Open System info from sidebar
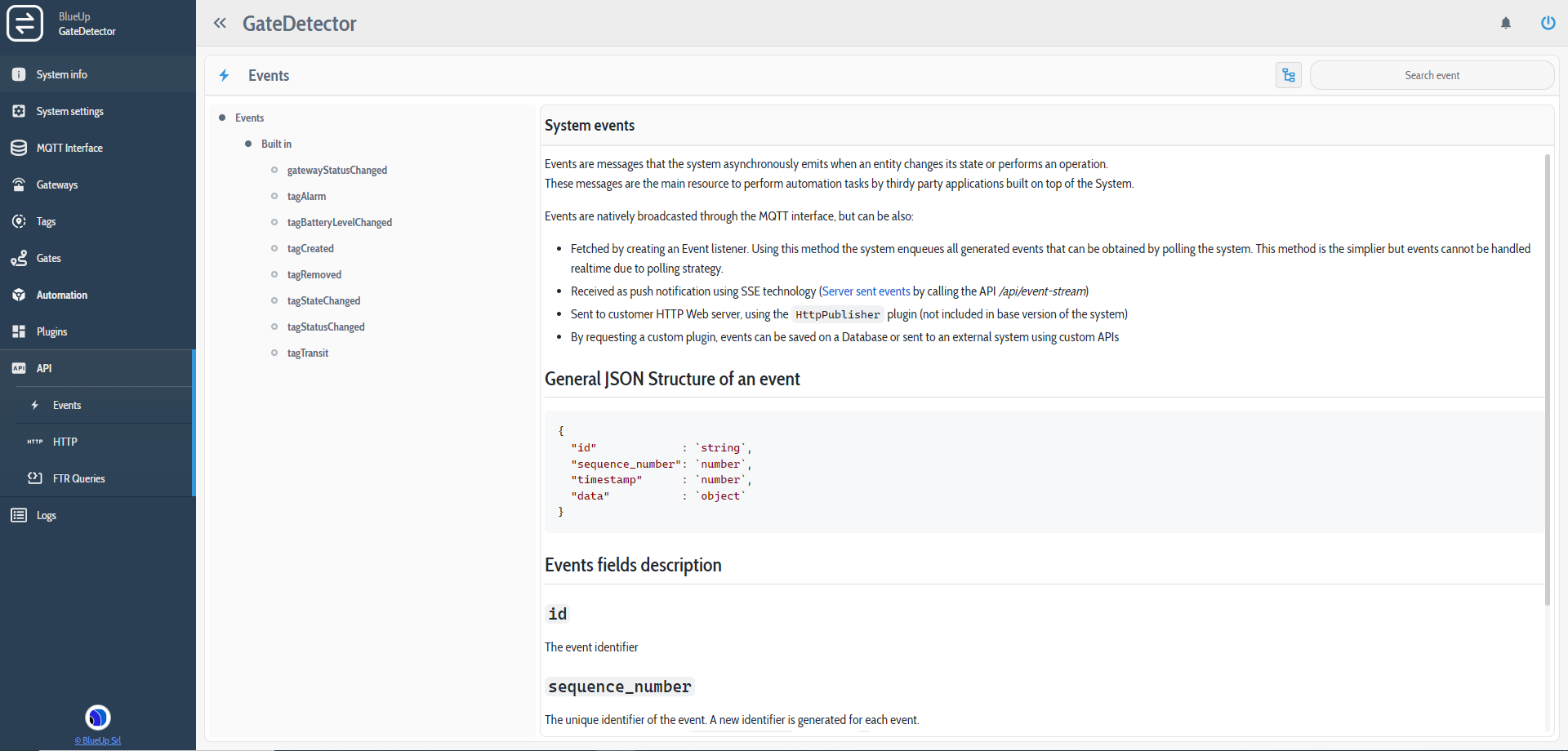 point(61,74)
